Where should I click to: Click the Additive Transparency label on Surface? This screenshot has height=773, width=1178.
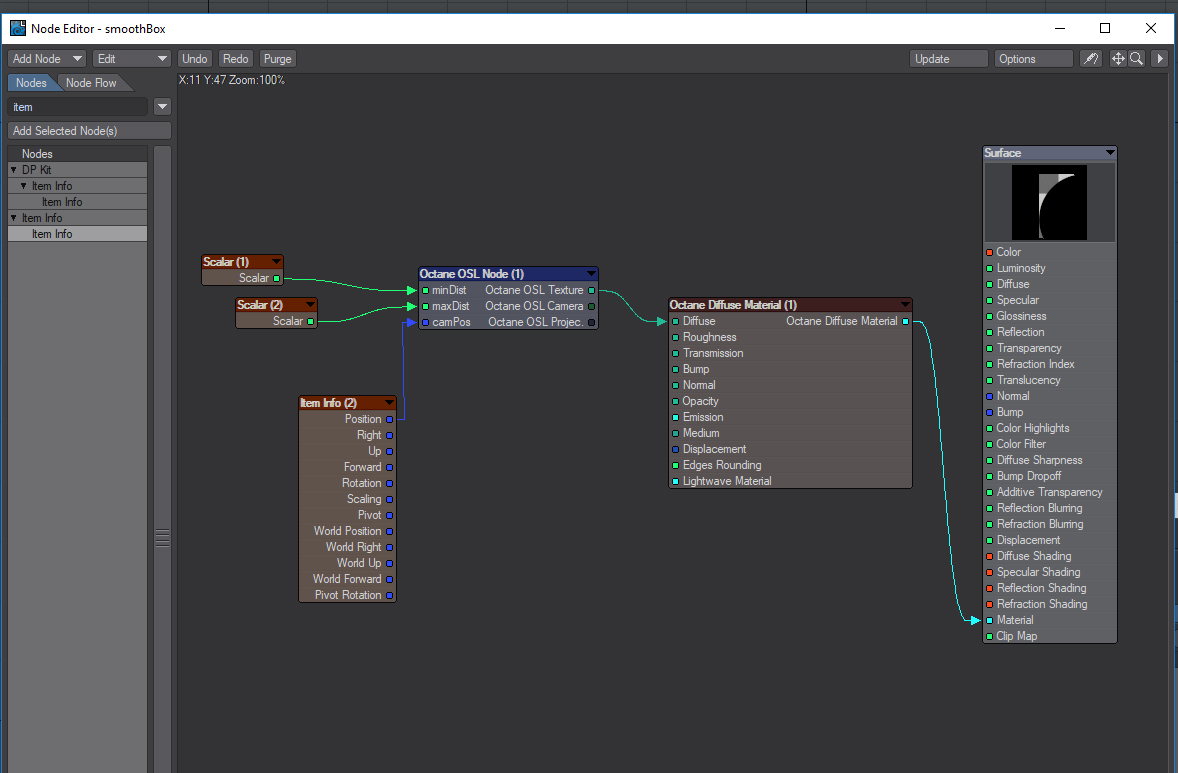pos(1050,492)
